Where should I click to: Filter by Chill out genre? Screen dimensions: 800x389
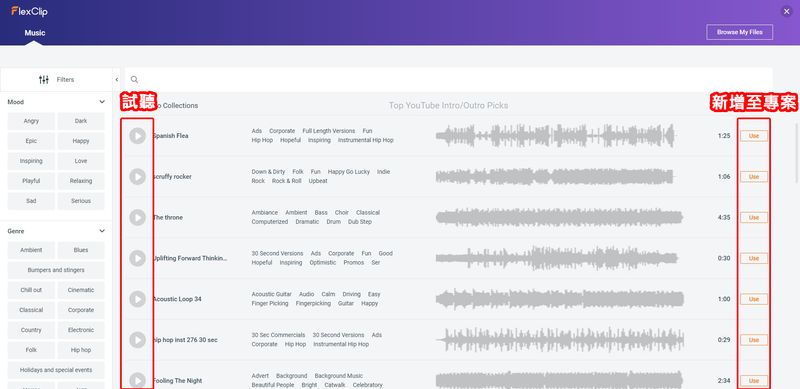click(x=31, y=290)
